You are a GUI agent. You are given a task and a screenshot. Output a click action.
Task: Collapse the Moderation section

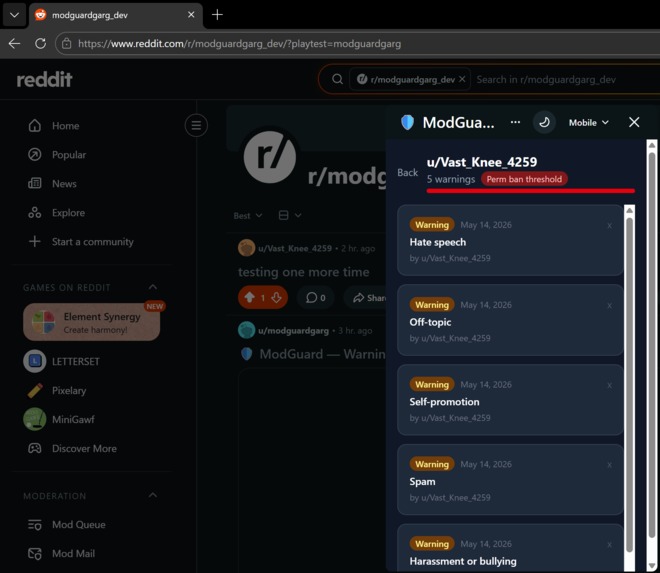[153, 496]
